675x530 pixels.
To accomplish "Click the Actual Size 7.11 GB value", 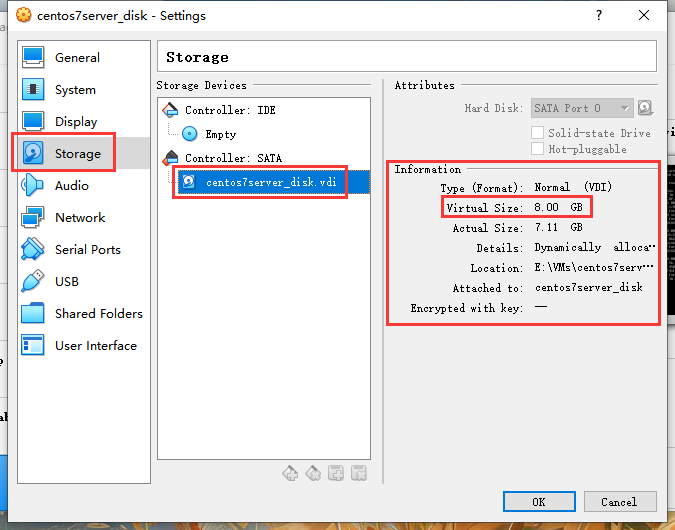I will tap(558, 227).
